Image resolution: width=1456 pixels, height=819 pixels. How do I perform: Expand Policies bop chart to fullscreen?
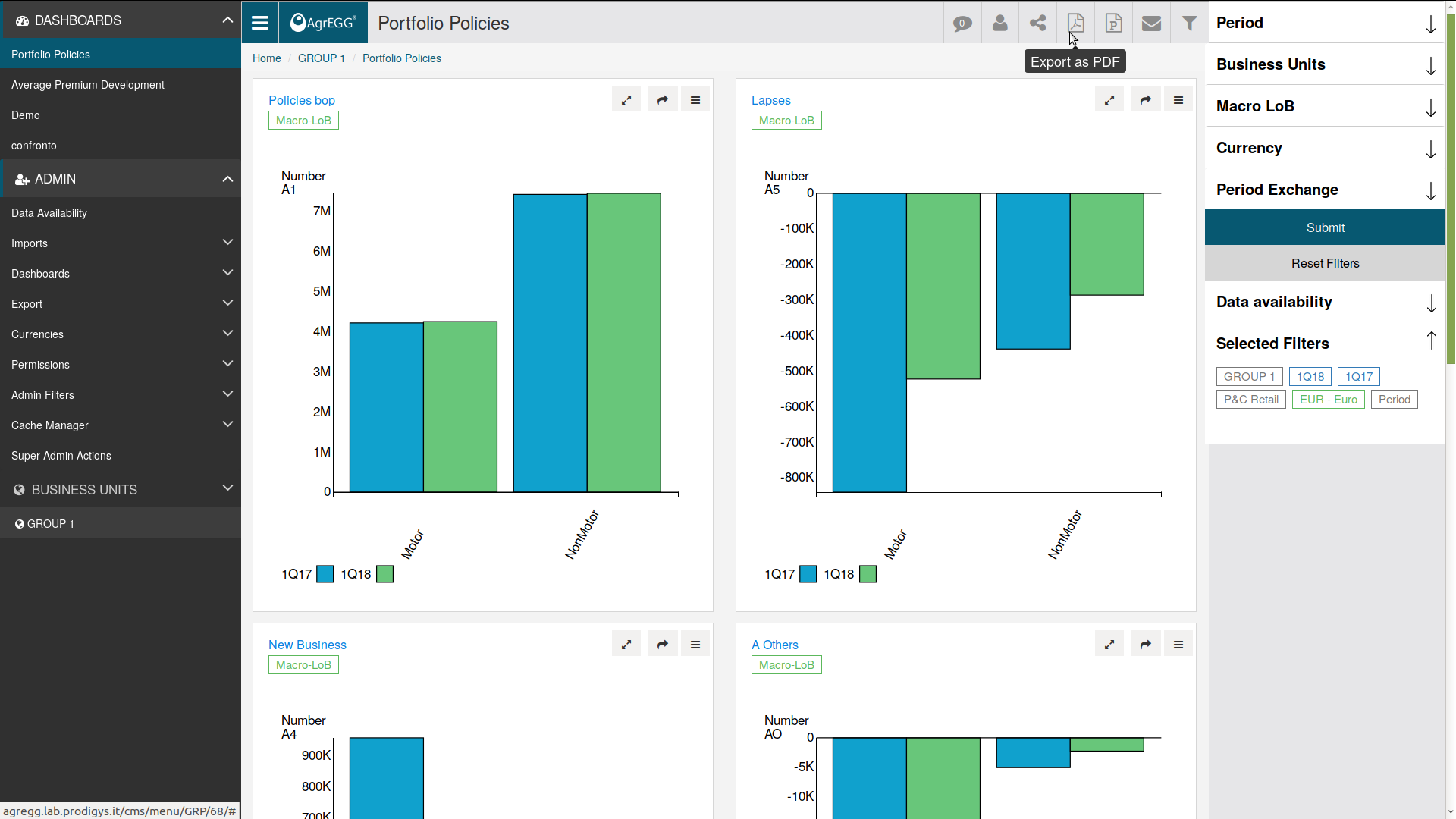tap(626, 99)
